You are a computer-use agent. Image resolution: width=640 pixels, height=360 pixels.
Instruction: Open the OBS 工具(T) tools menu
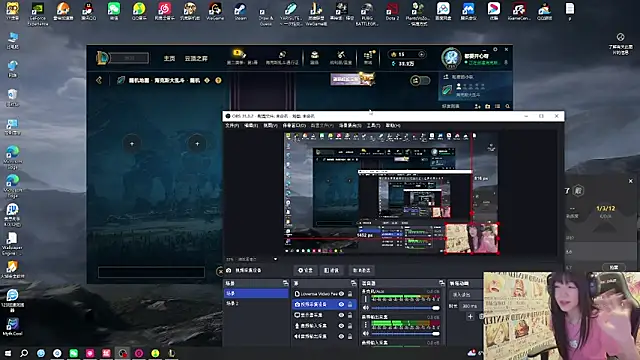[x=373, y=125]
